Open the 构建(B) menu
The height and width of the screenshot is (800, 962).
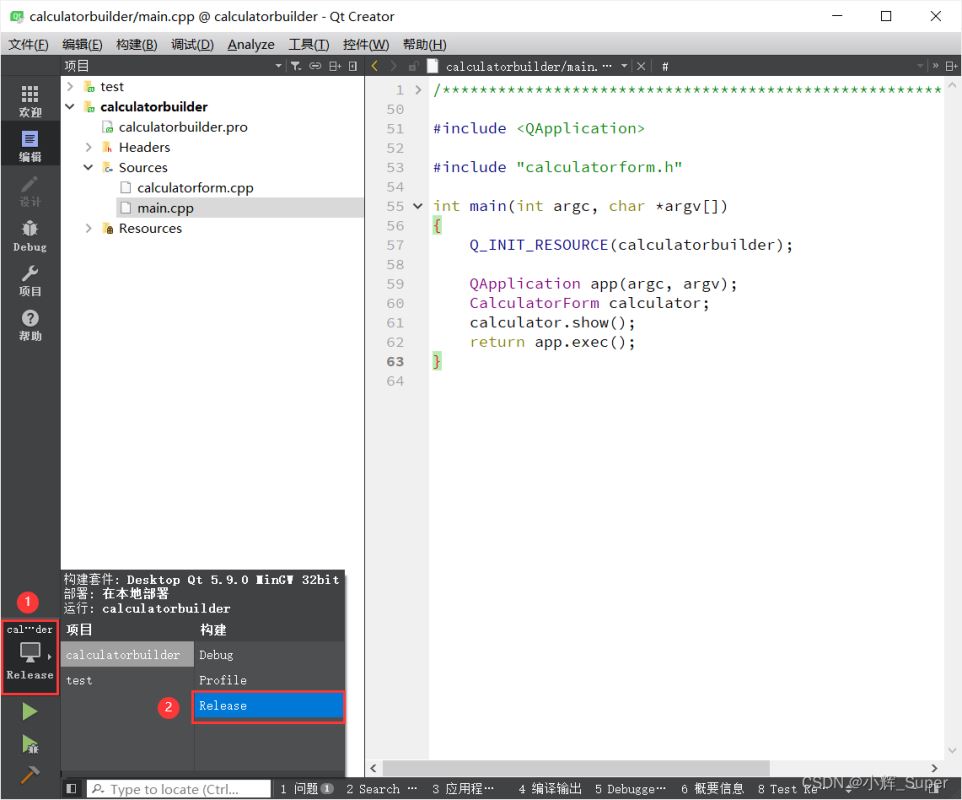tap(136, 44)
